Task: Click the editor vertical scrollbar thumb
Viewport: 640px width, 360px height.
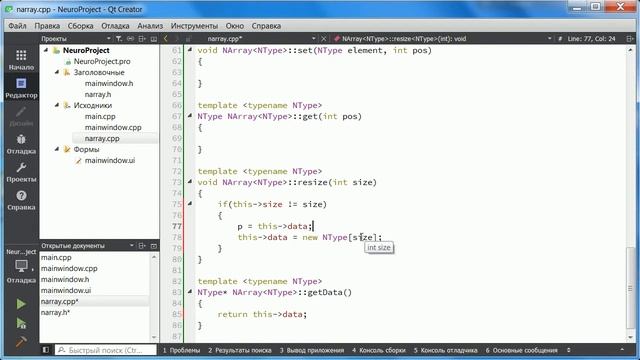Action: tap(631, 288)
